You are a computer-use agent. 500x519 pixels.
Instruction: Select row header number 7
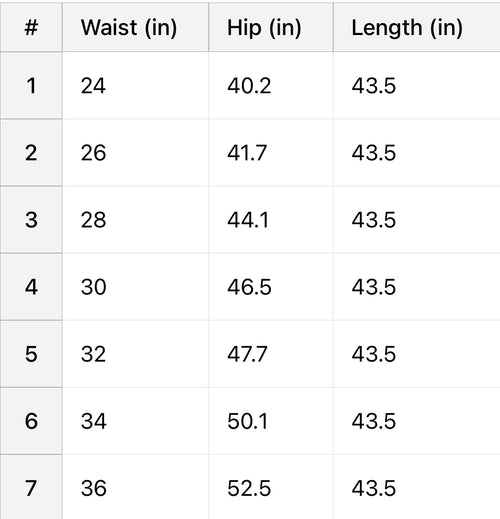[31, 487]
